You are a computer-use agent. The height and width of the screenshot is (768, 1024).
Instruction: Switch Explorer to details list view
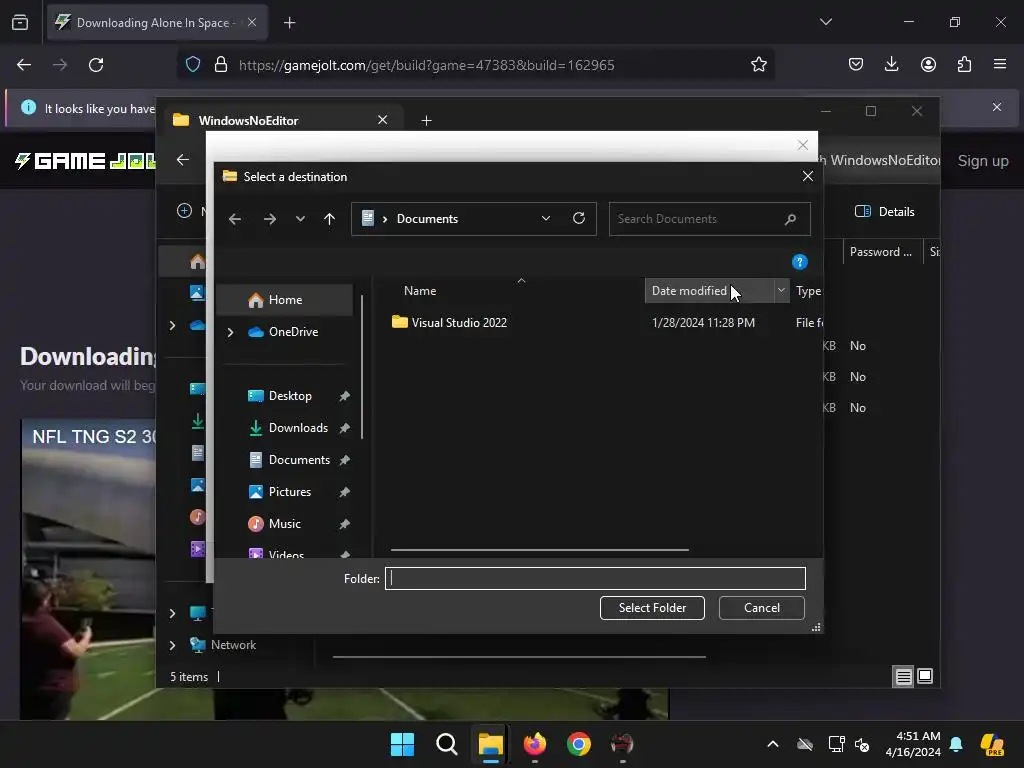pos(903,677)
